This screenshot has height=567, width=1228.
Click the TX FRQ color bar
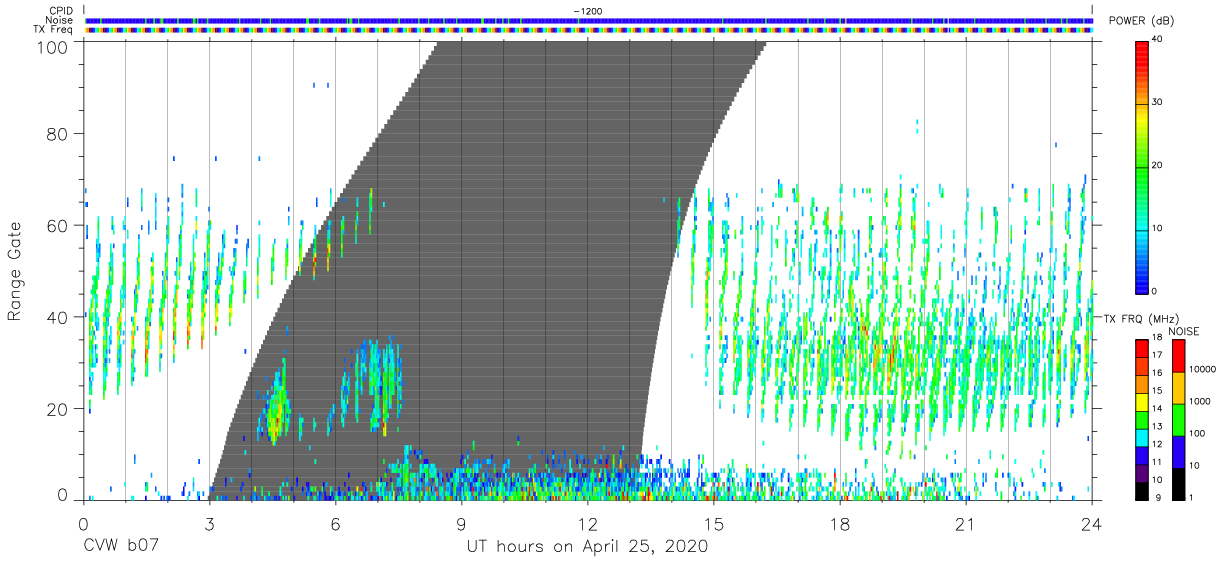click(1141, 418)
